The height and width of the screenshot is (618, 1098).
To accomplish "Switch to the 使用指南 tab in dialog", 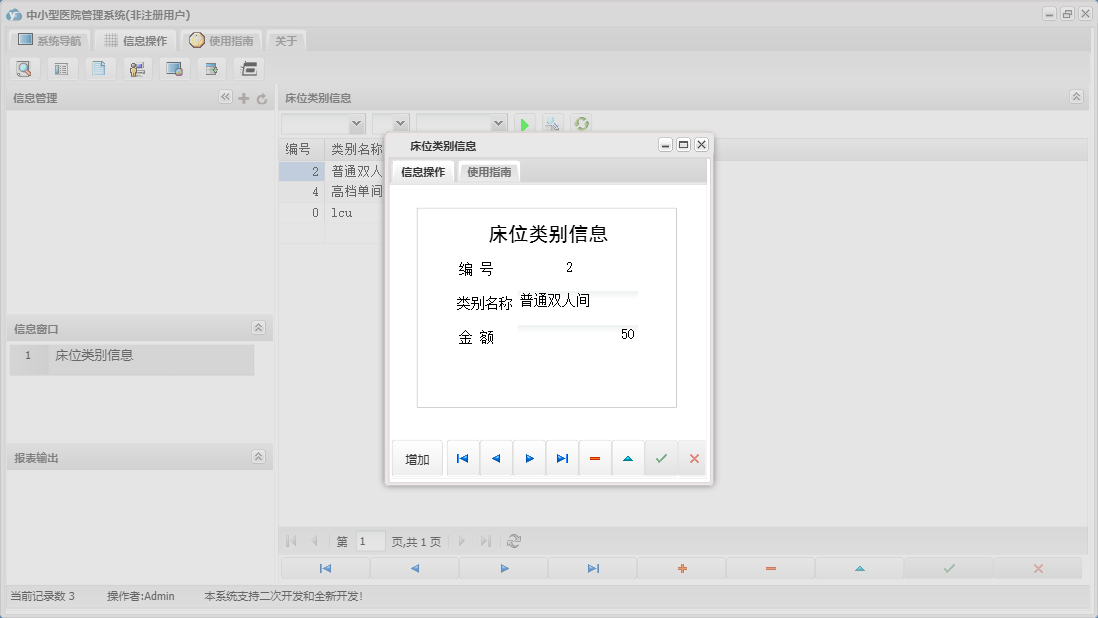I will click(x=489, y=171).
